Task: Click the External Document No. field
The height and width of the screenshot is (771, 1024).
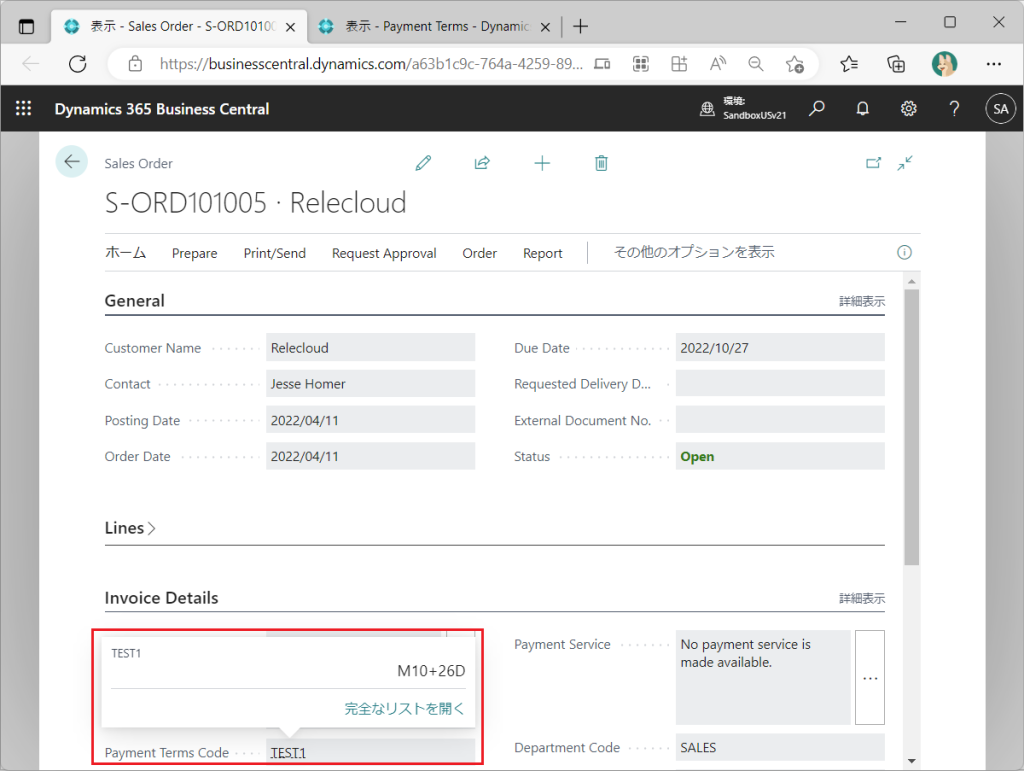Action: [780, 420]
